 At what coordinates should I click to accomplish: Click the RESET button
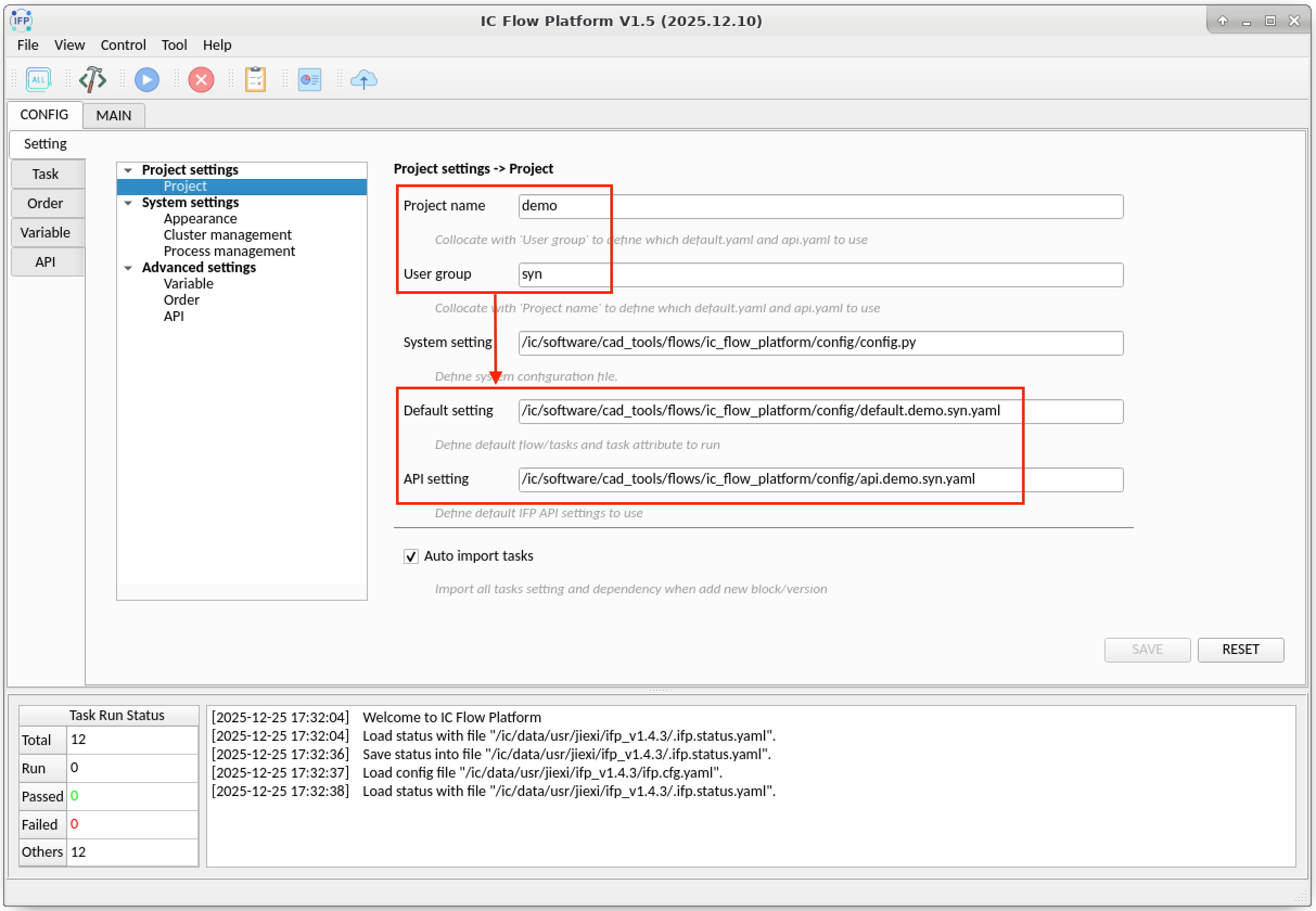[x=1241, y=650]
